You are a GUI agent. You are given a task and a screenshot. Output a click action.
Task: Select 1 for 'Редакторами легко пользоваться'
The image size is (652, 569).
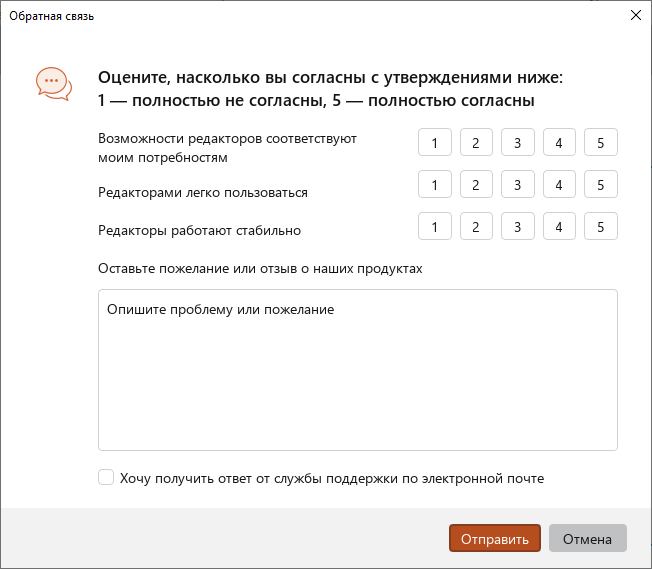click(x=435, y=184)
